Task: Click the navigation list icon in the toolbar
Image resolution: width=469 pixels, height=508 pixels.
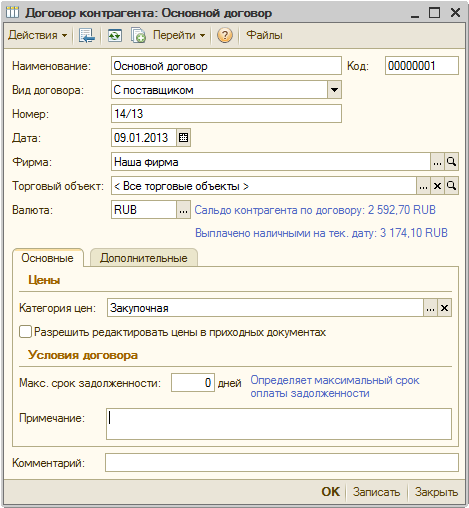Action: point(86,35)
